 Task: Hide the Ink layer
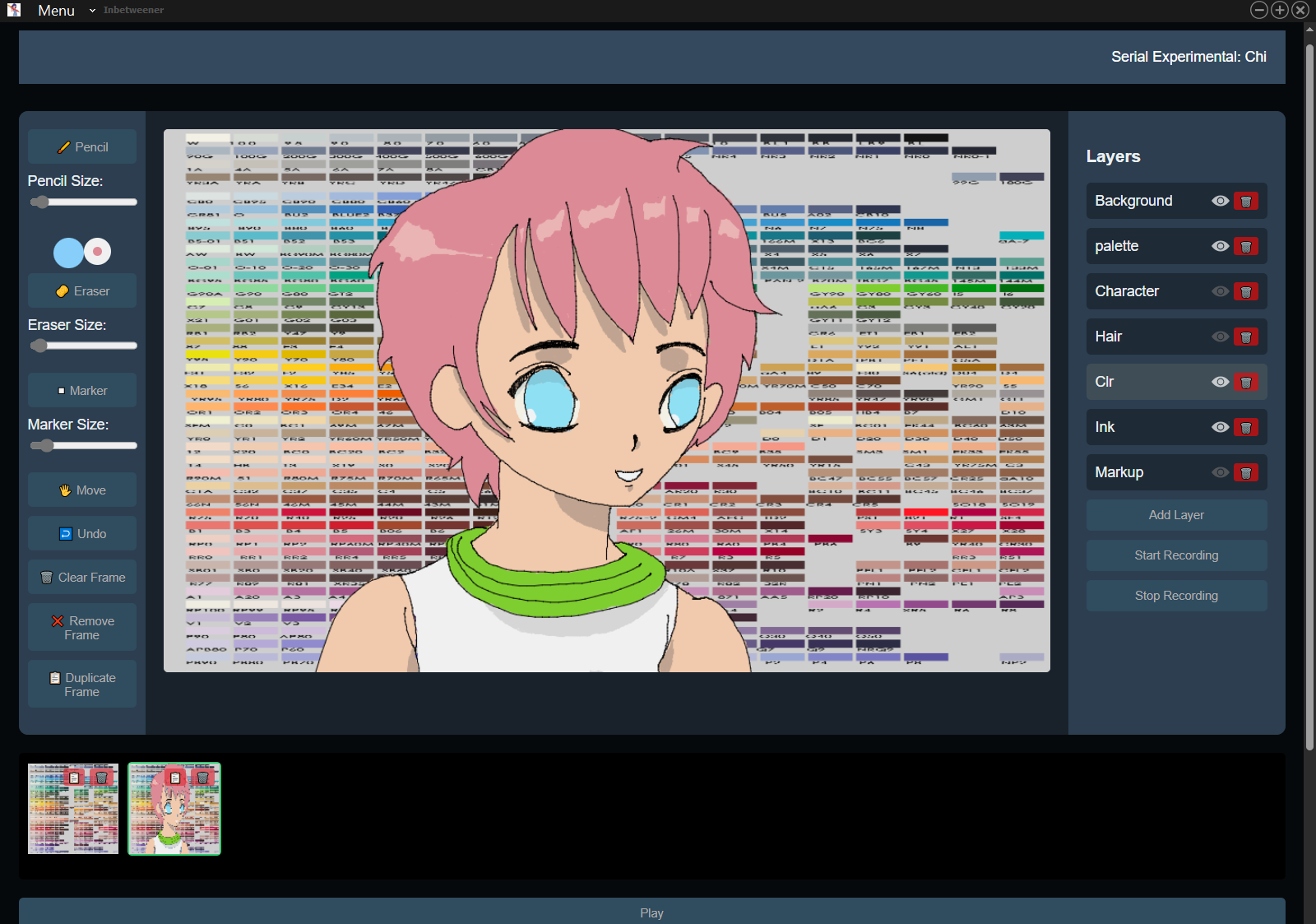[1221, 427]
